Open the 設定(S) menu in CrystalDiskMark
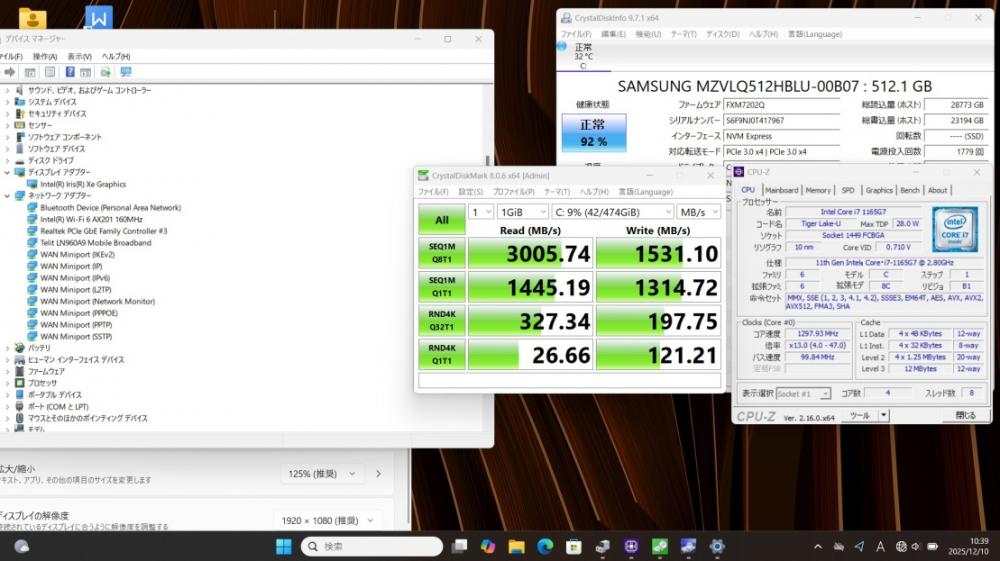 (x=470, y=192)
